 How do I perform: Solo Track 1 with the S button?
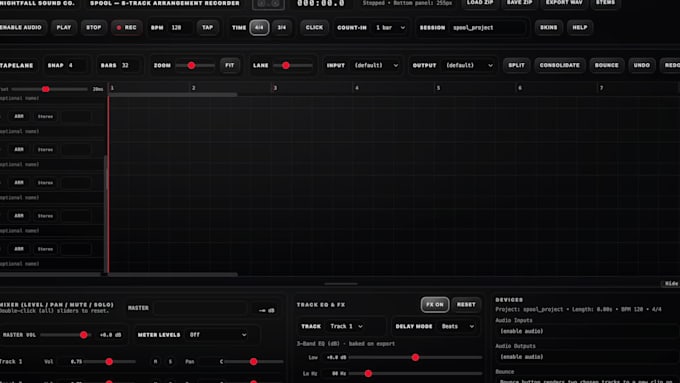pyautogui.click(x=170, y=361)
